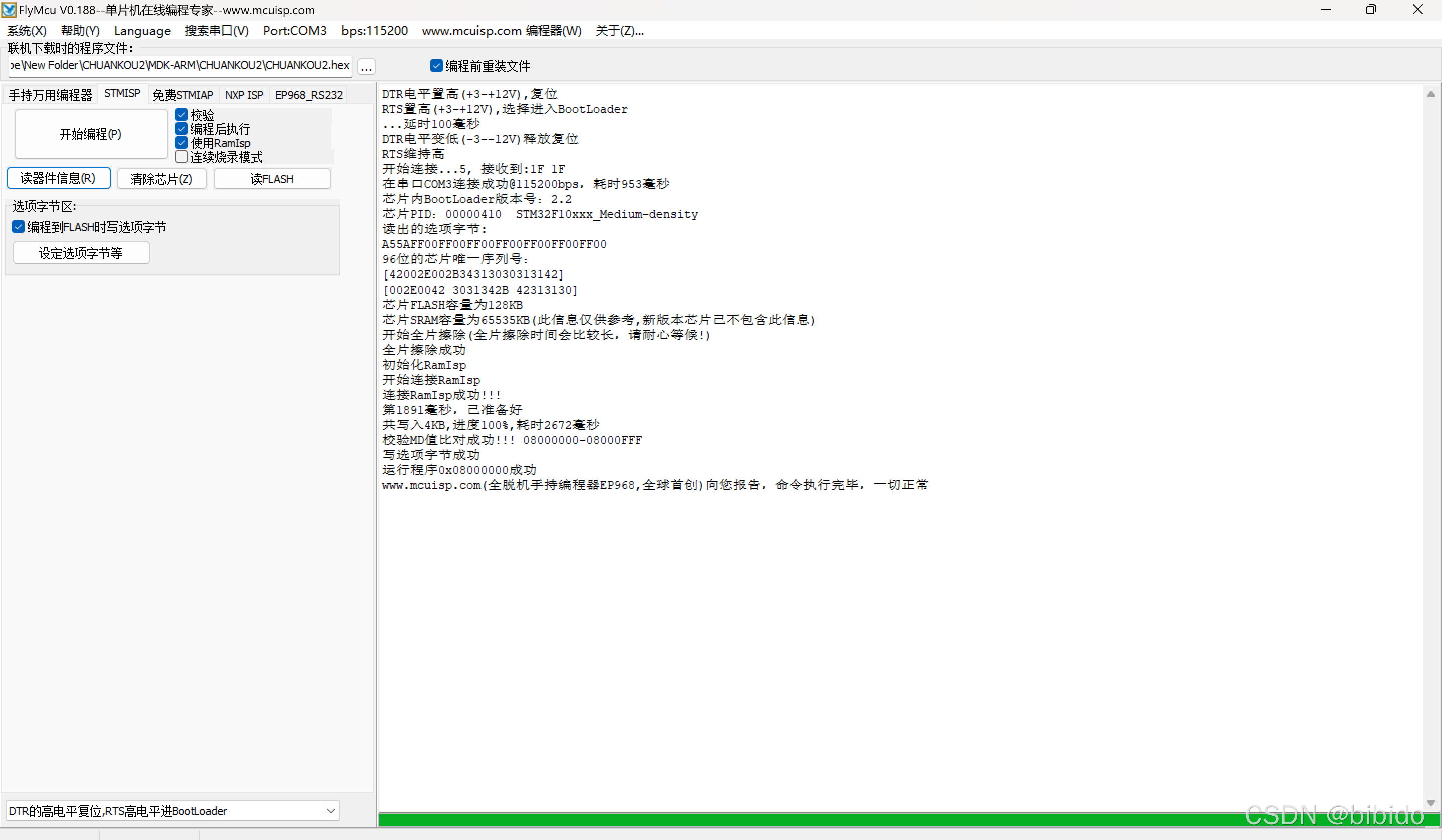Open the bps:115200 baud rate menu
Viewport: 1442px width, 840px height.
[374, 31]
